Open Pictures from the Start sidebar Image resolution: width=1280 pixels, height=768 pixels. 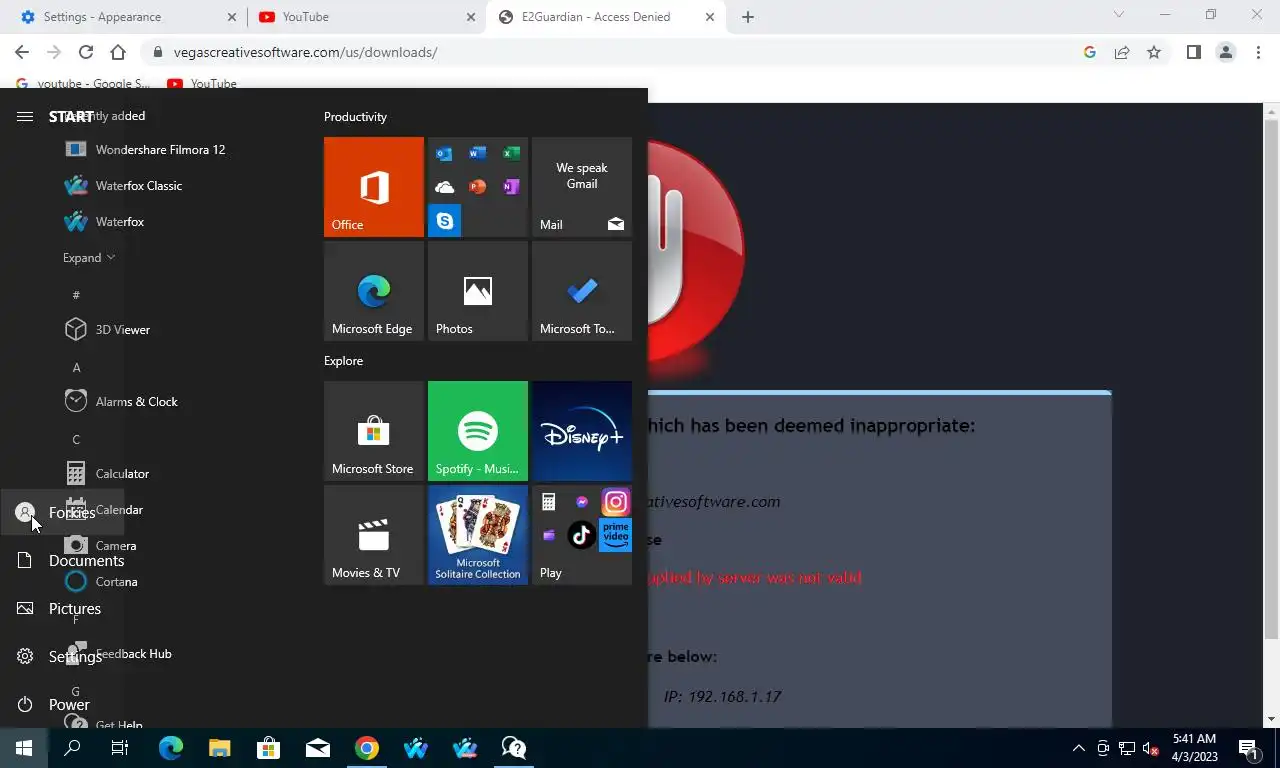(62, 609)
